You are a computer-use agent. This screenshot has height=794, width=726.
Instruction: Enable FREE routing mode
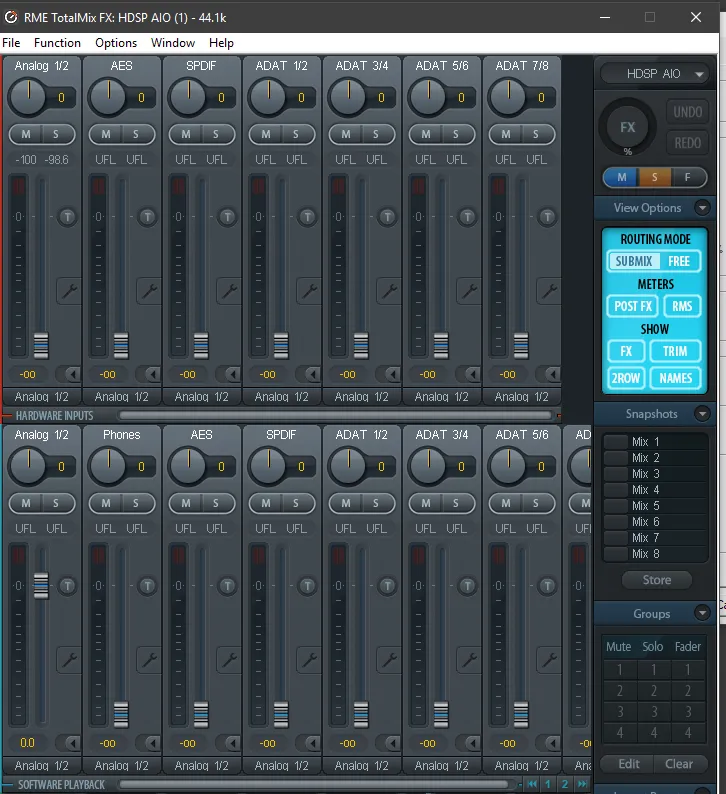[x=679, y=261]
